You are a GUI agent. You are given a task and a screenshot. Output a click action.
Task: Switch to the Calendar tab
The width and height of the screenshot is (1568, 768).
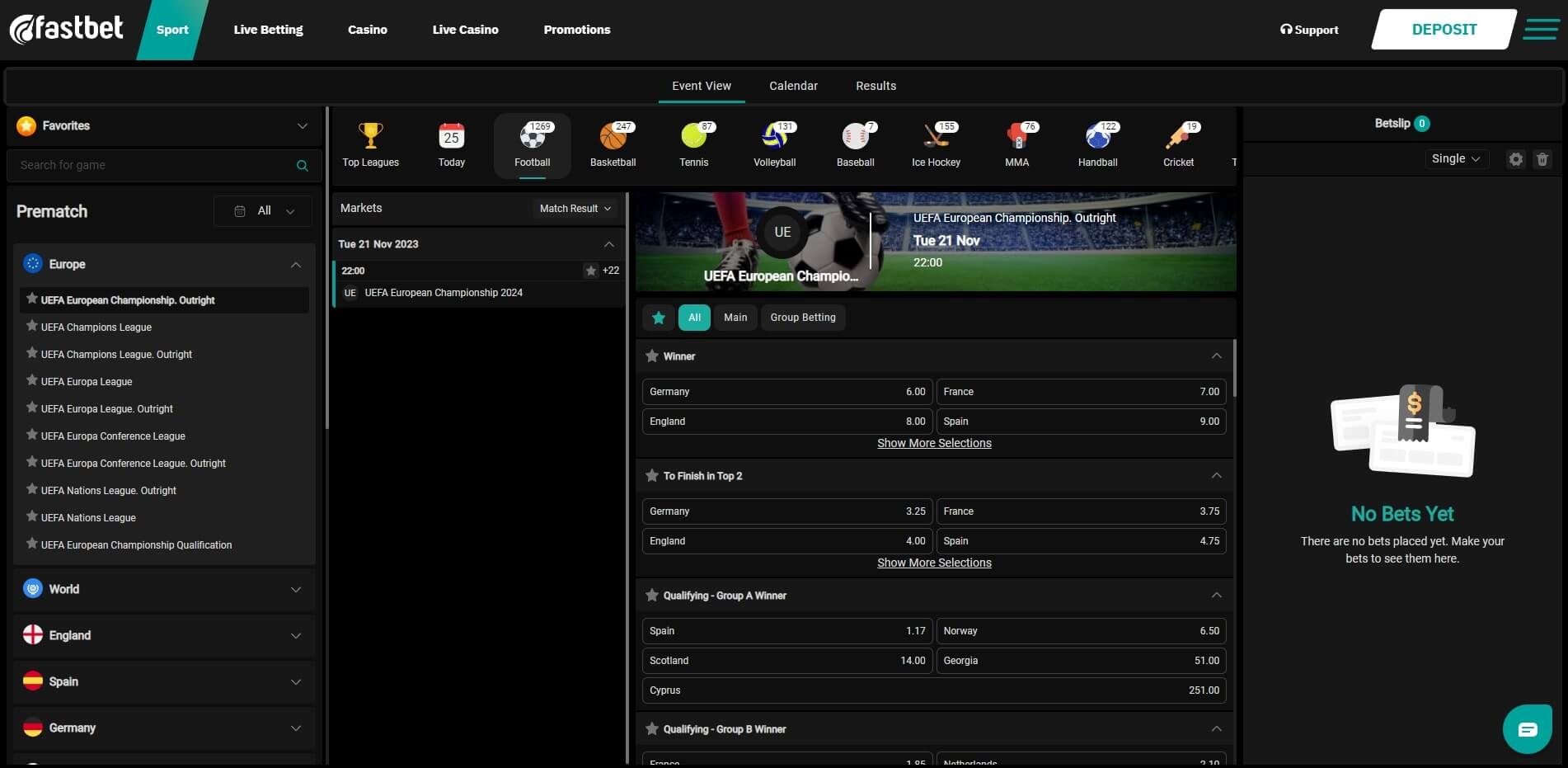point(793,86)
